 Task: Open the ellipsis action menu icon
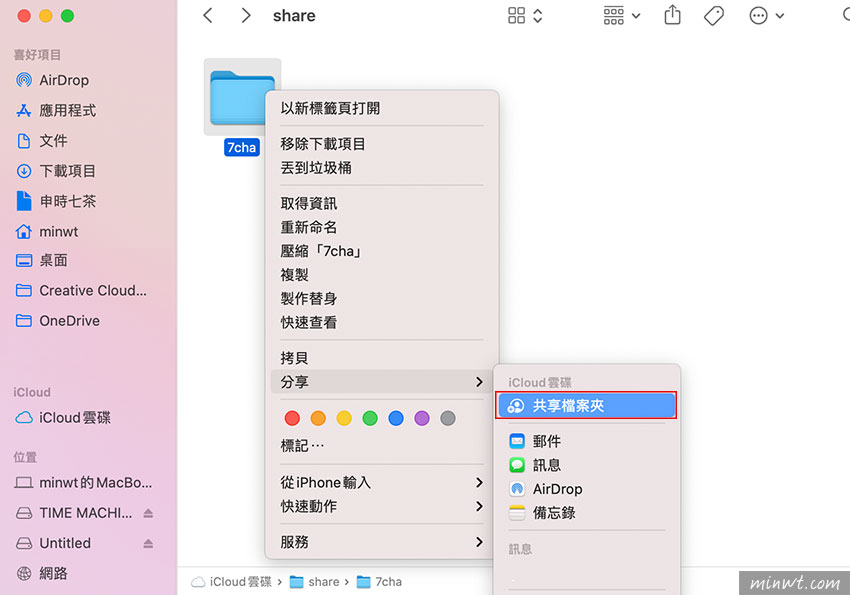pos(758,15)
